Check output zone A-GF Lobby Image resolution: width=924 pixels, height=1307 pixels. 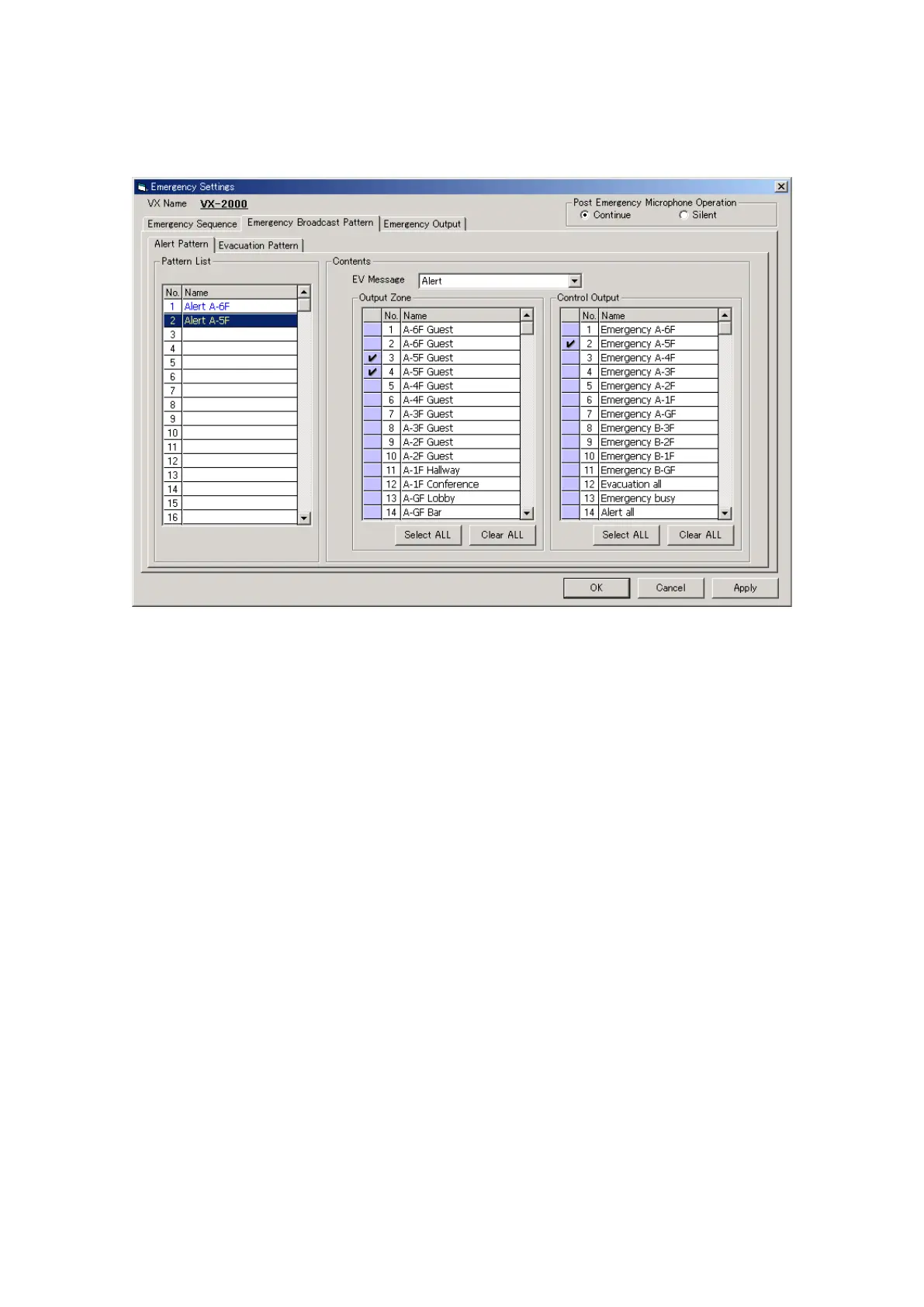coord(372,498)
